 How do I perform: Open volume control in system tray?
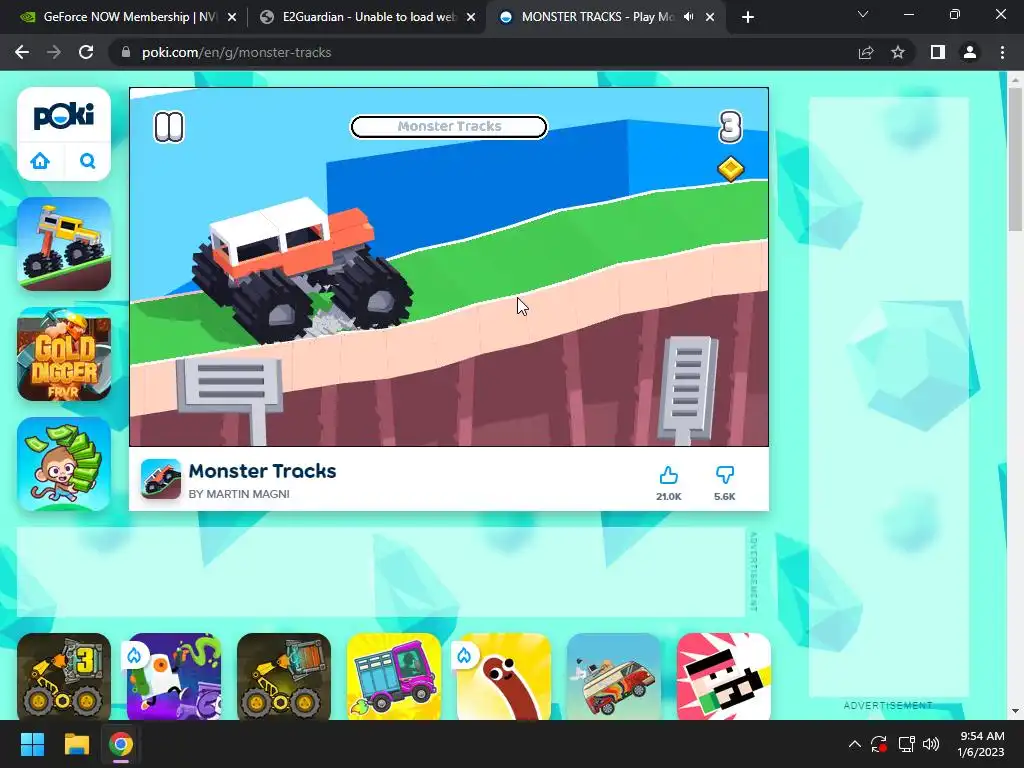931,744
